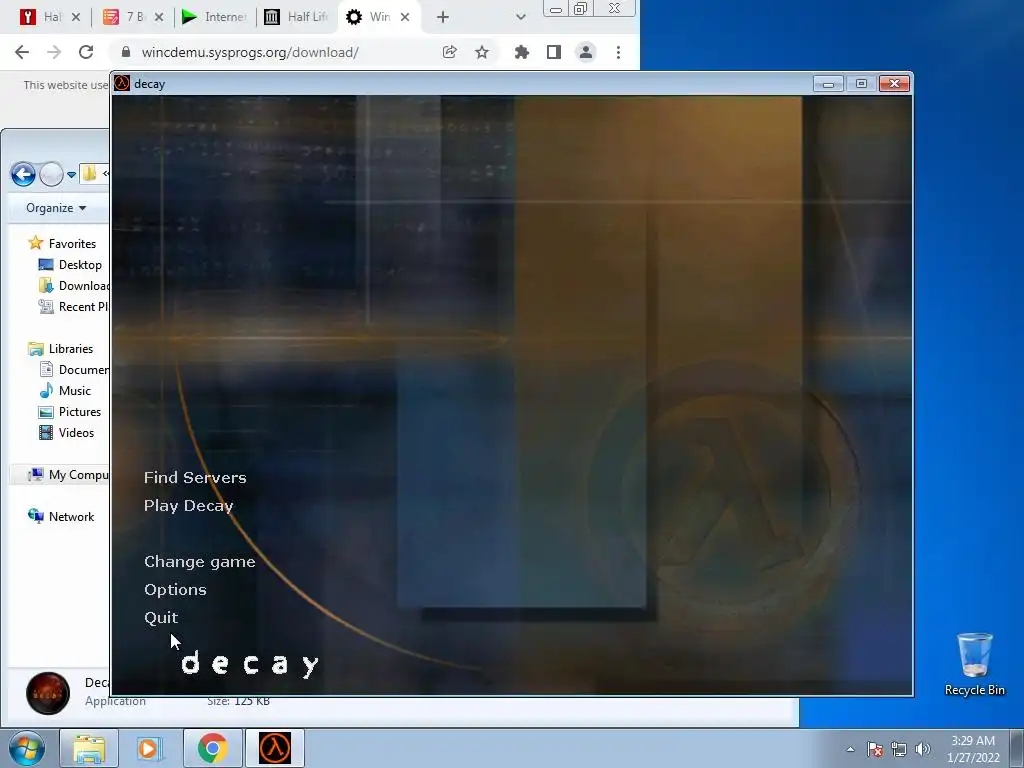Screen dimensions: 1024x768
Task: Click Explorer forward button
Action: 51,174
